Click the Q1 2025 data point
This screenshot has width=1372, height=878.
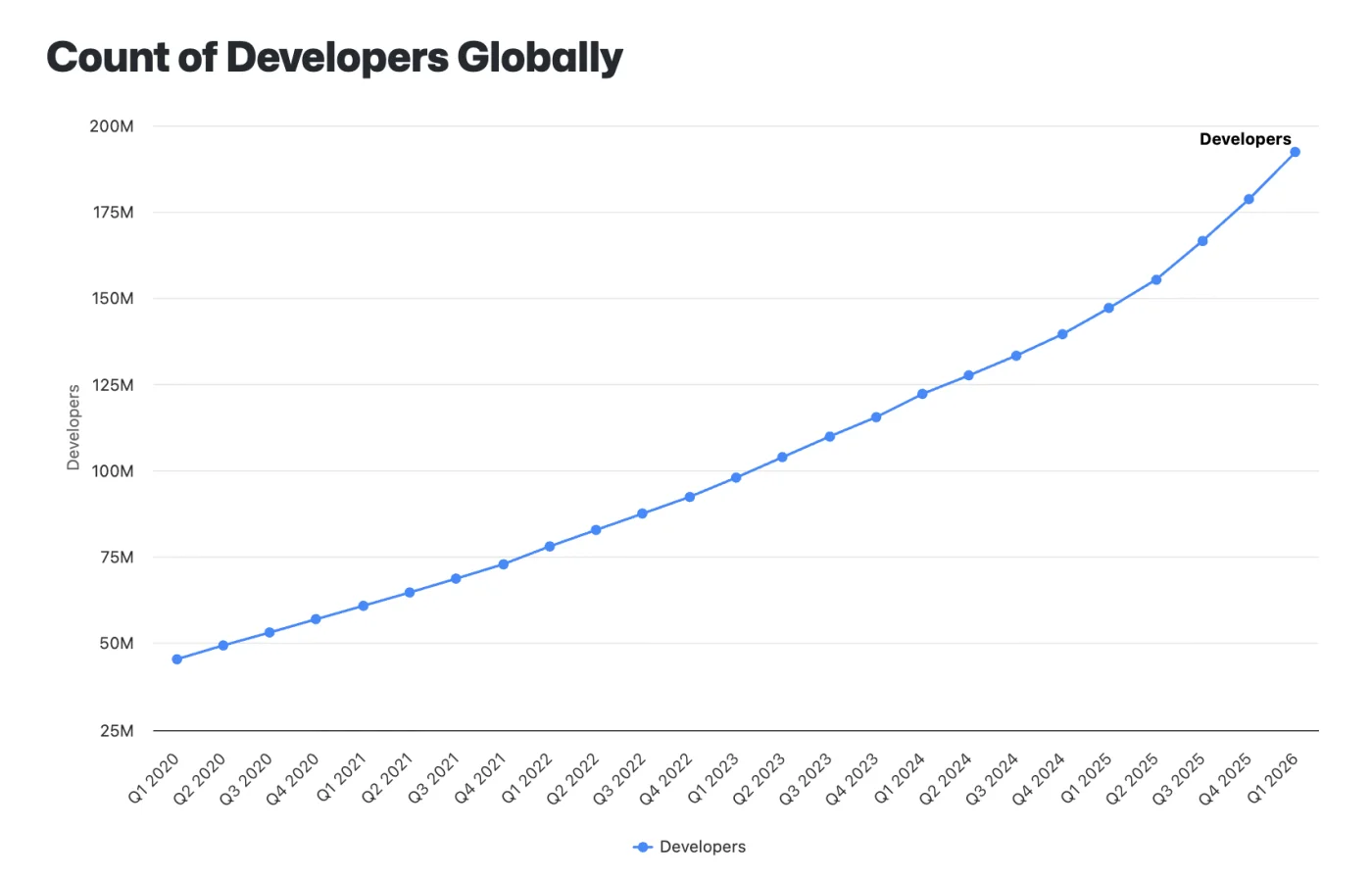(1108, 308)
